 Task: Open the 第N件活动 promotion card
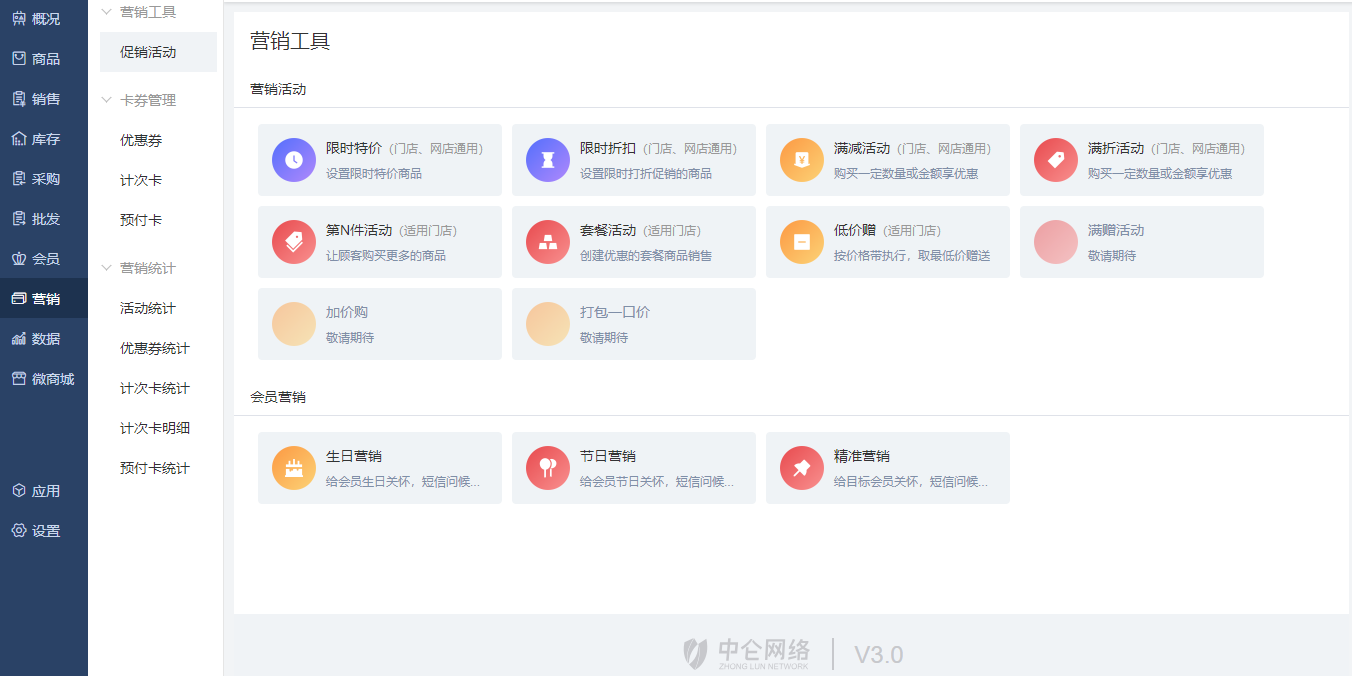379,242
